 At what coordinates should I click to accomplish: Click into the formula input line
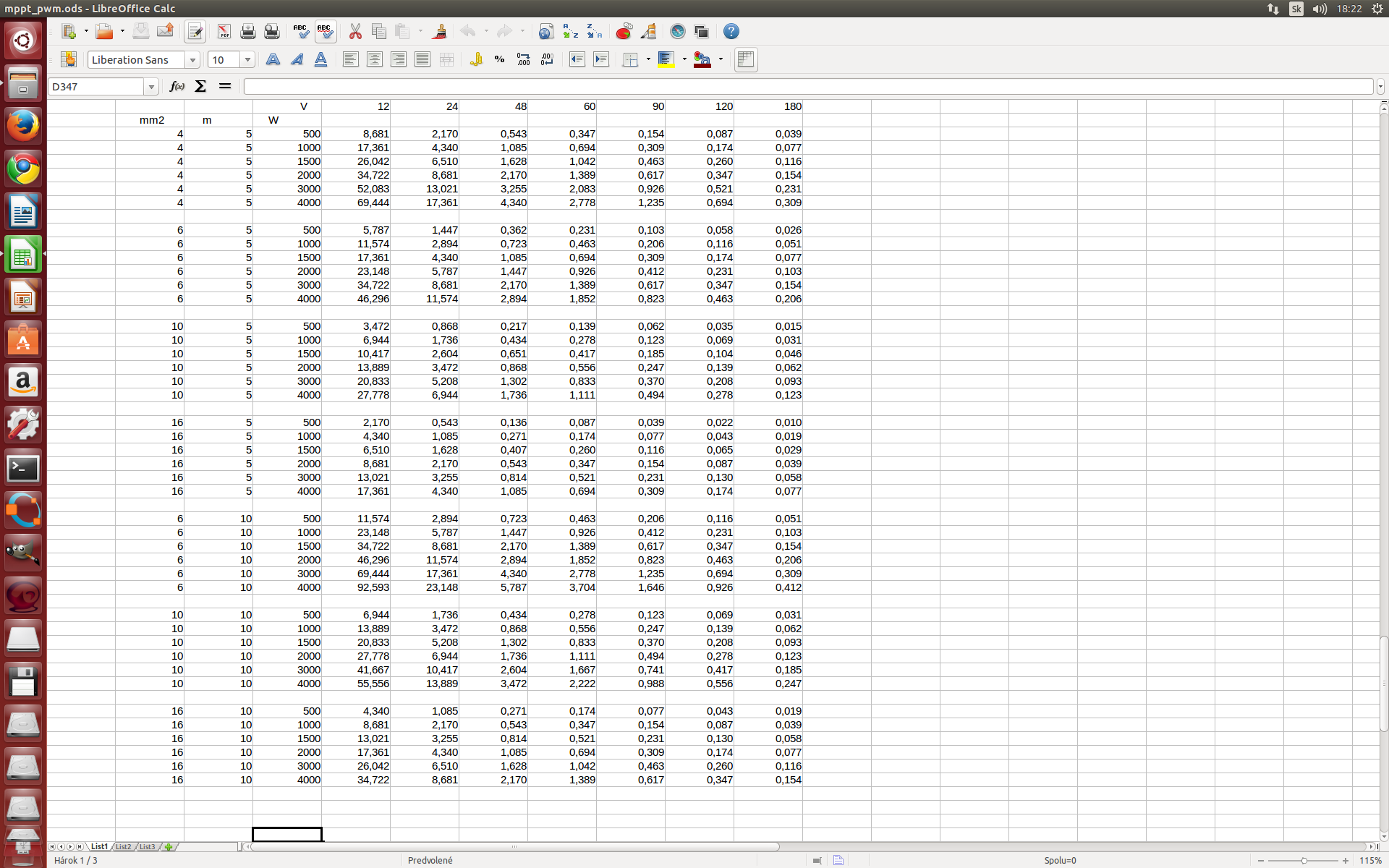tap(807, 86)
